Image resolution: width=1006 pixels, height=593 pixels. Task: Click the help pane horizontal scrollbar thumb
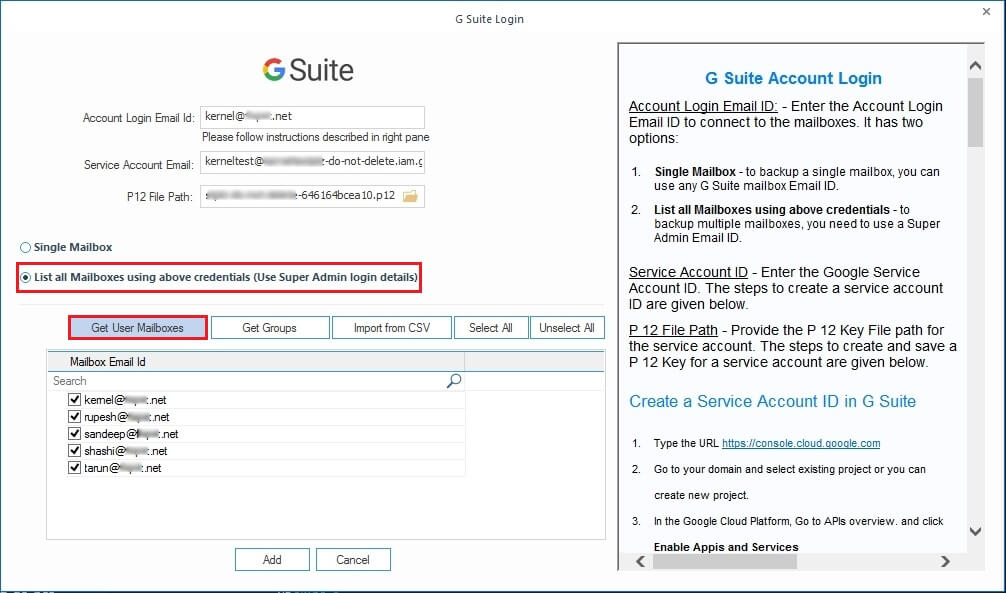pyautogui.click(x=725, y=562)
